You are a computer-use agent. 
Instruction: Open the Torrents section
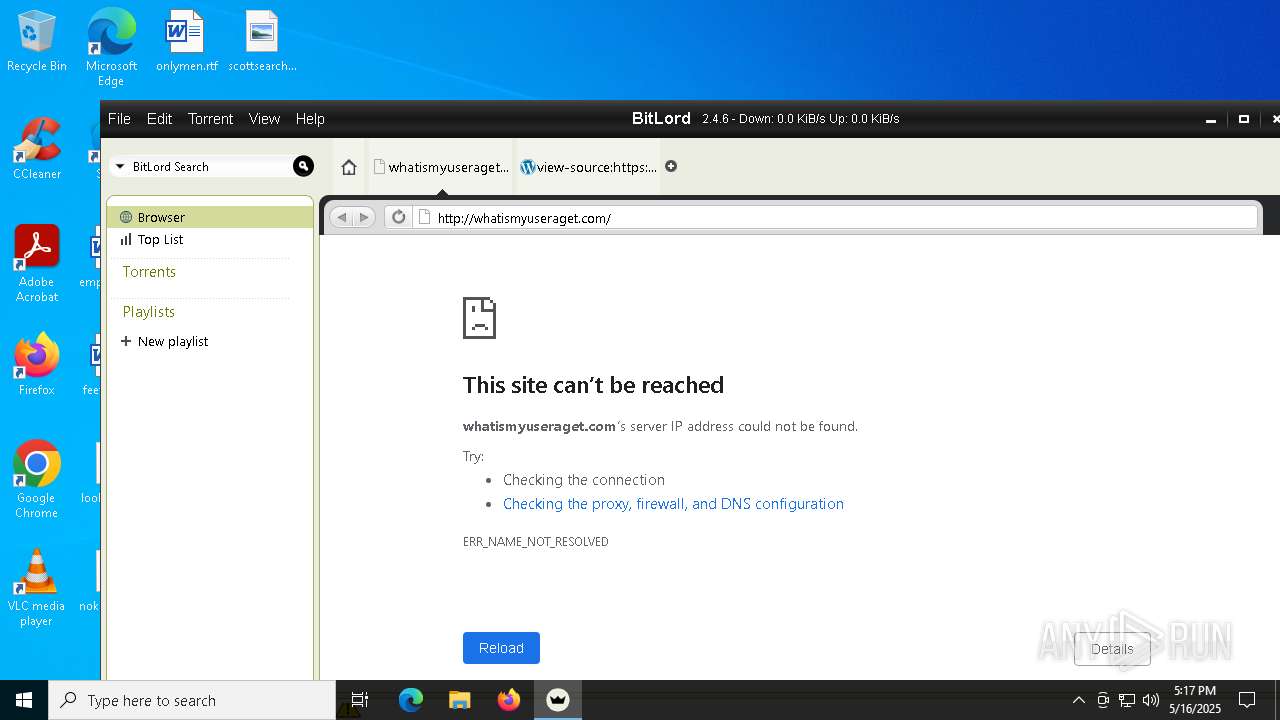tap(149, 272)
